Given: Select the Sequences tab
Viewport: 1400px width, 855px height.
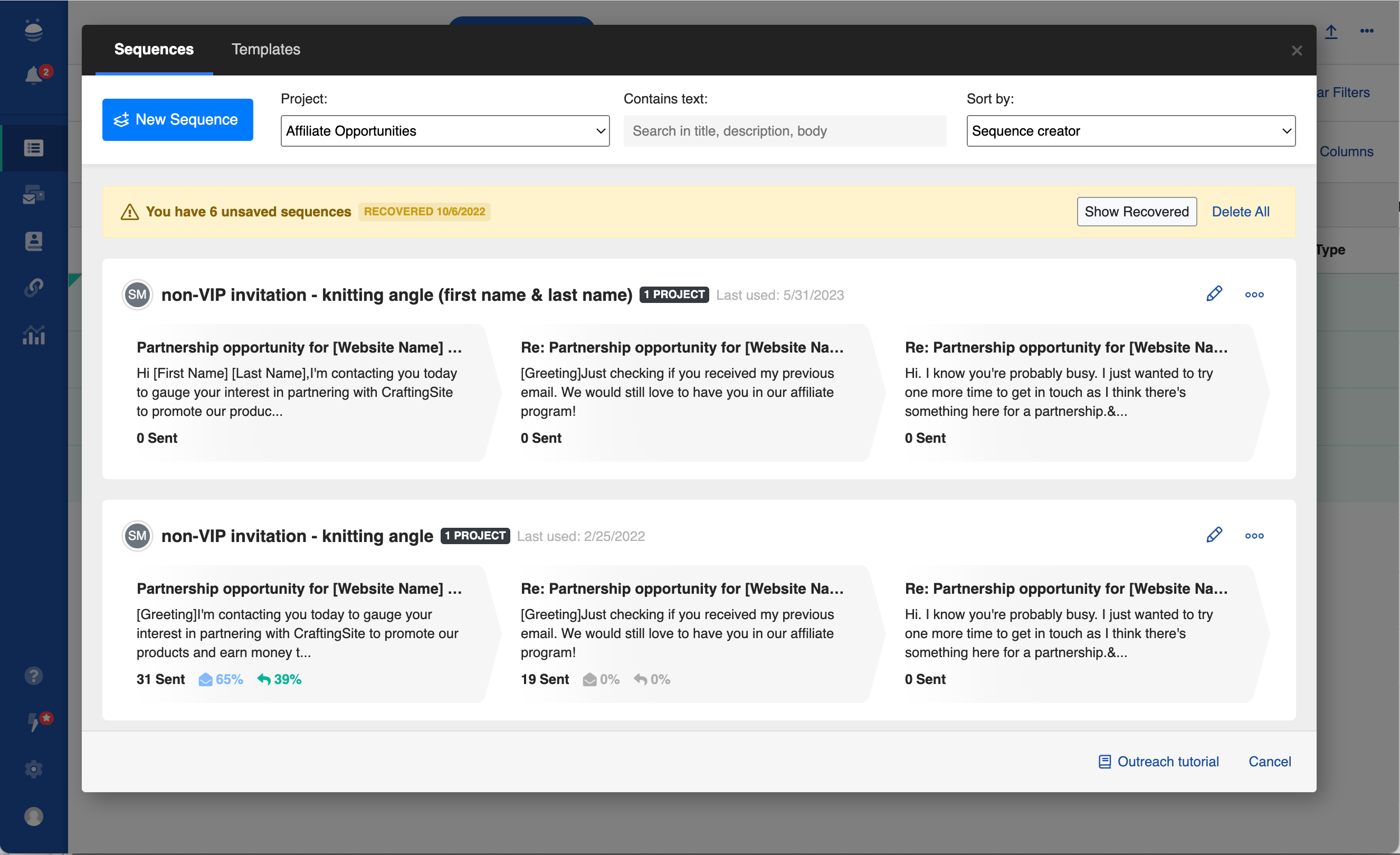Looking at the screenshot, I should [154, 50].
